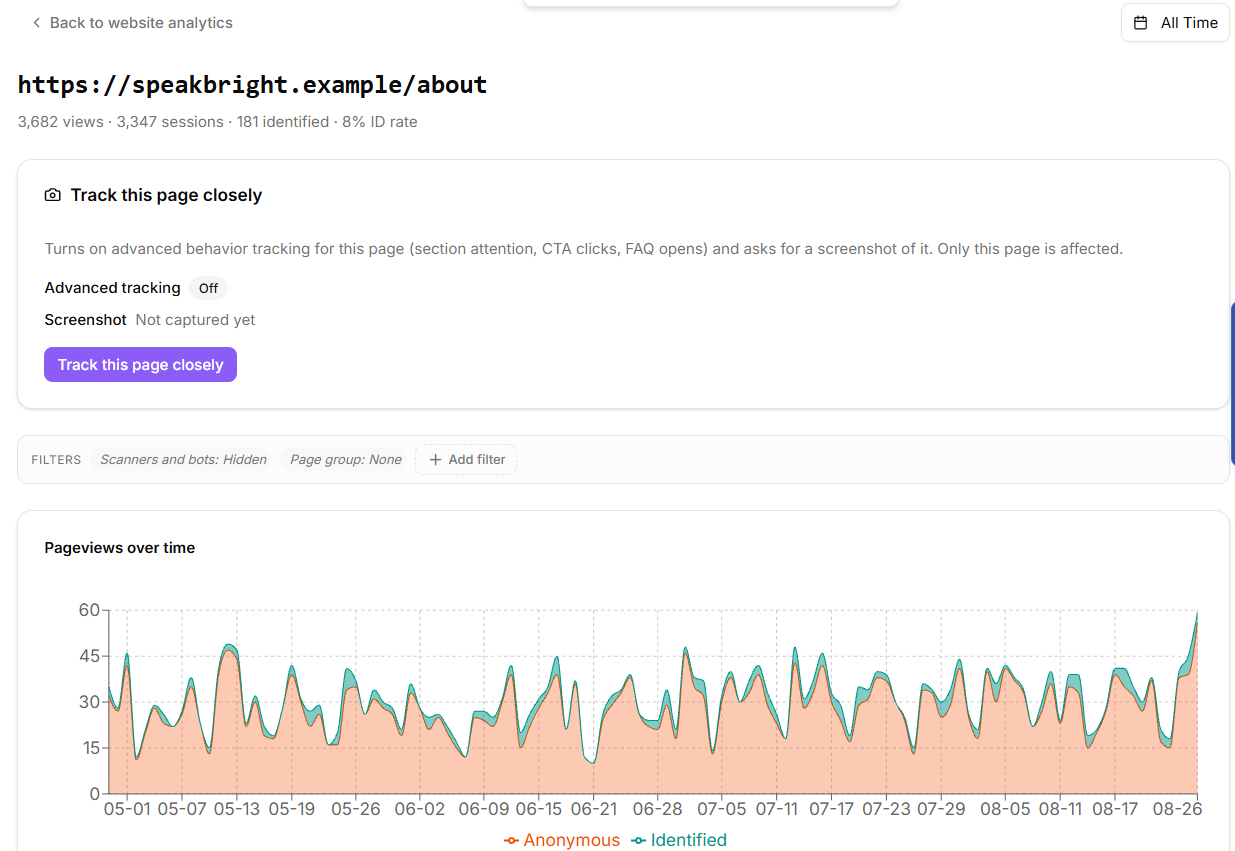Click the advanced tracking description text
1235x851 pixels.
point(584,249)
